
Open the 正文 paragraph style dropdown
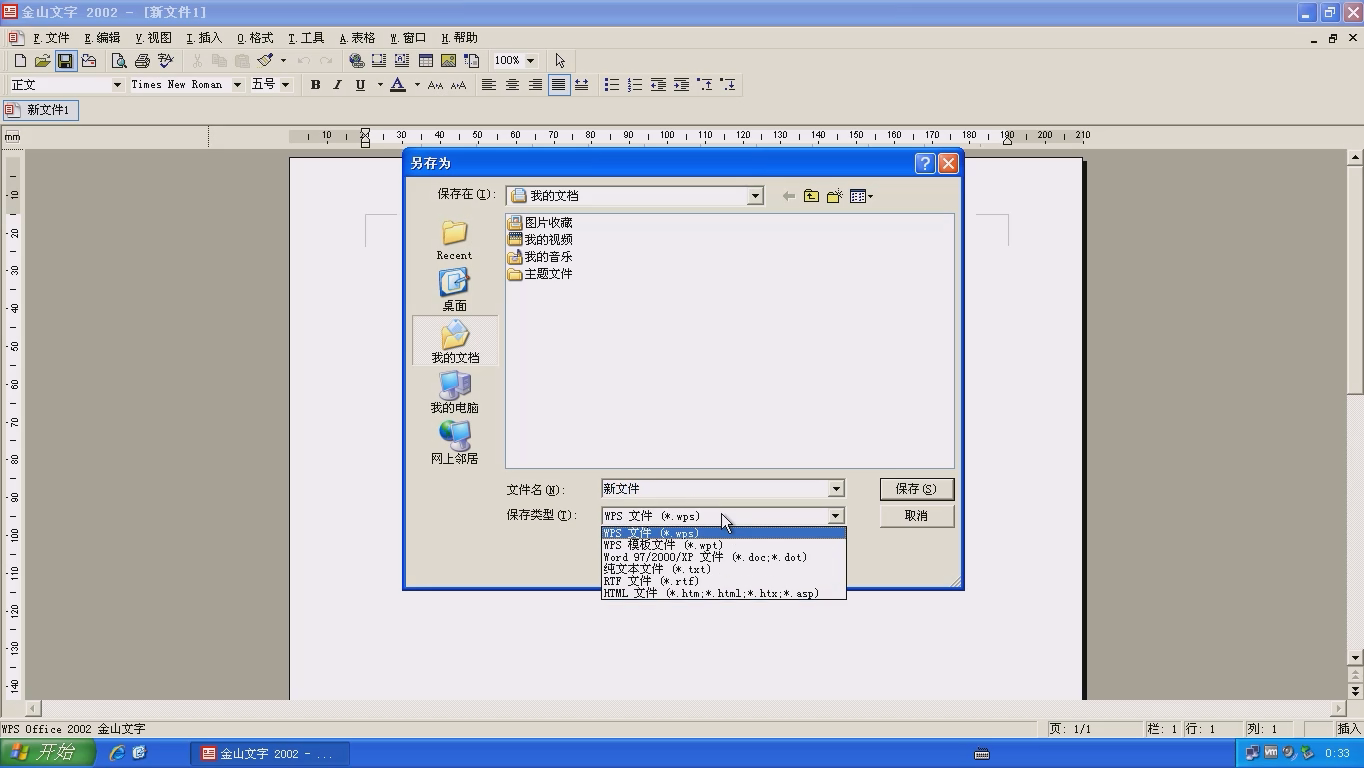click(x=117, y=85)
